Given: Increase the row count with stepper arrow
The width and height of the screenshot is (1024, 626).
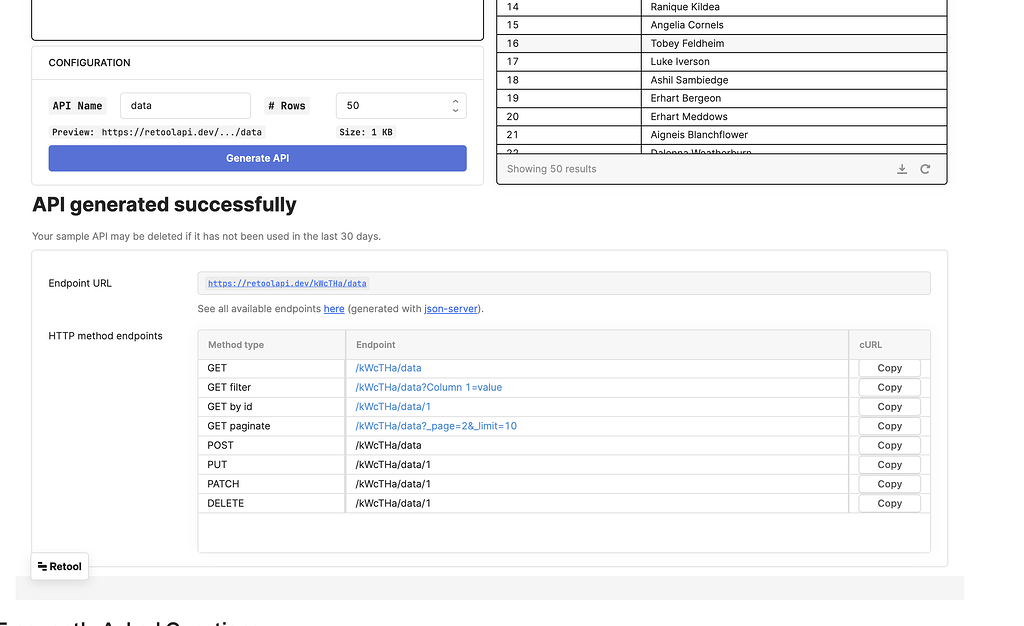Looking at the screenshot, I should tap(455, 101).
